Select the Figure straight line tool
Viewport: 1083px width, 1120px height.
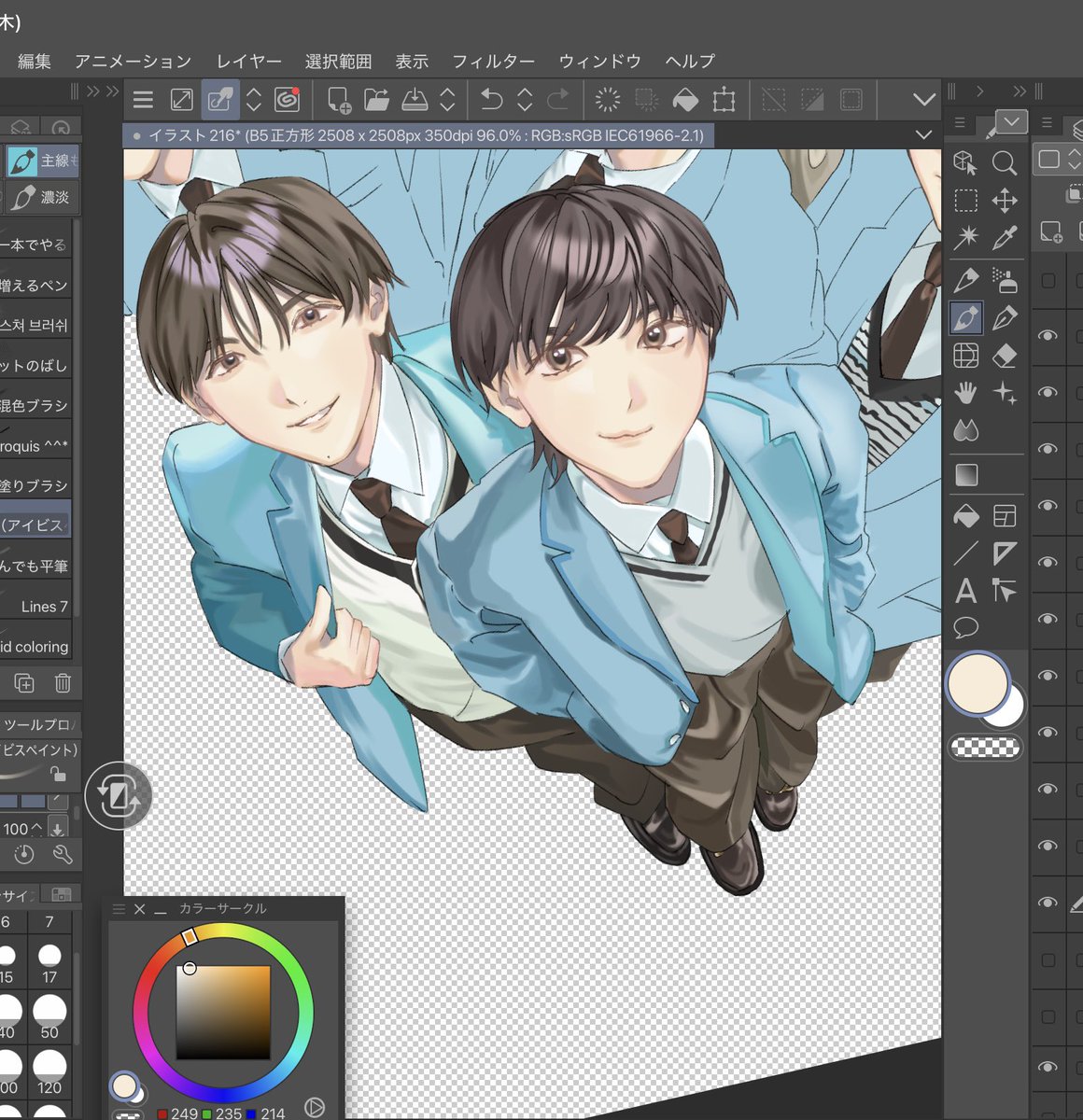point(965,553)
